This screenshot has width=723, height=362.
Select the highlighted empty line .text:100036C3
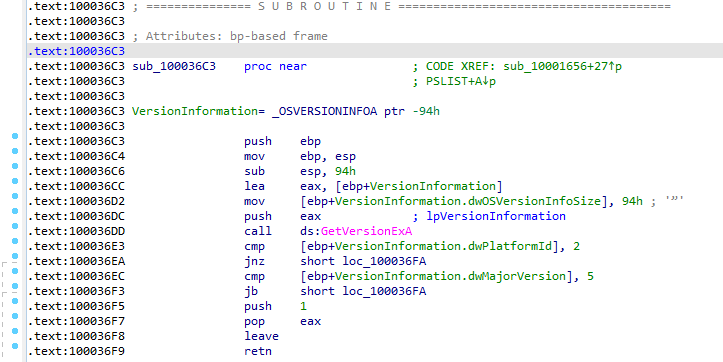coord(374,51)
